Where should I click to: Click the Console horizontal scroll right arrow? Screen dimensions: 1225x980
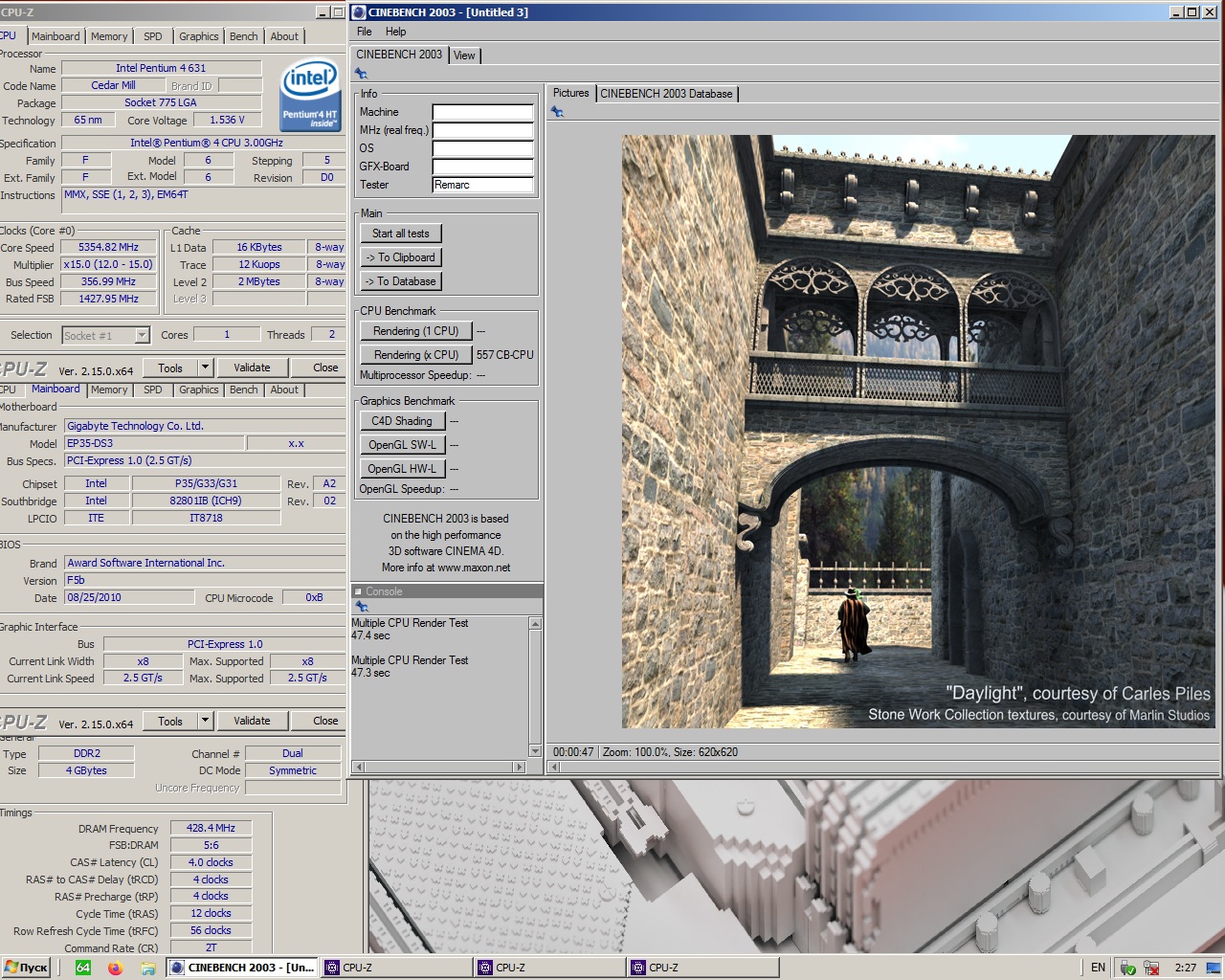click(520, 767)
